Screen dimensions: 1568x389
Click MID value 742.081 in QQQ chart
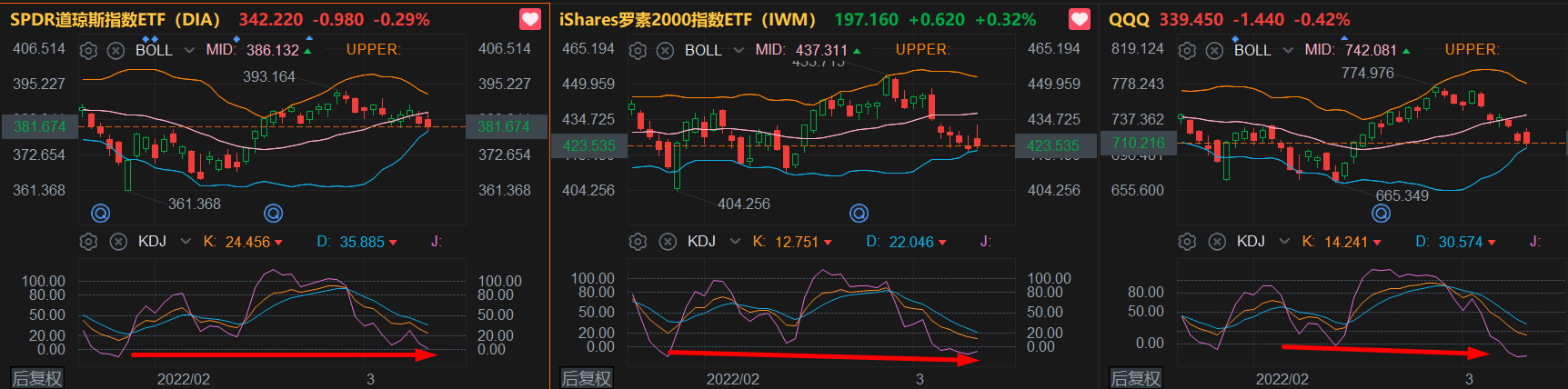click(1372, 51)
